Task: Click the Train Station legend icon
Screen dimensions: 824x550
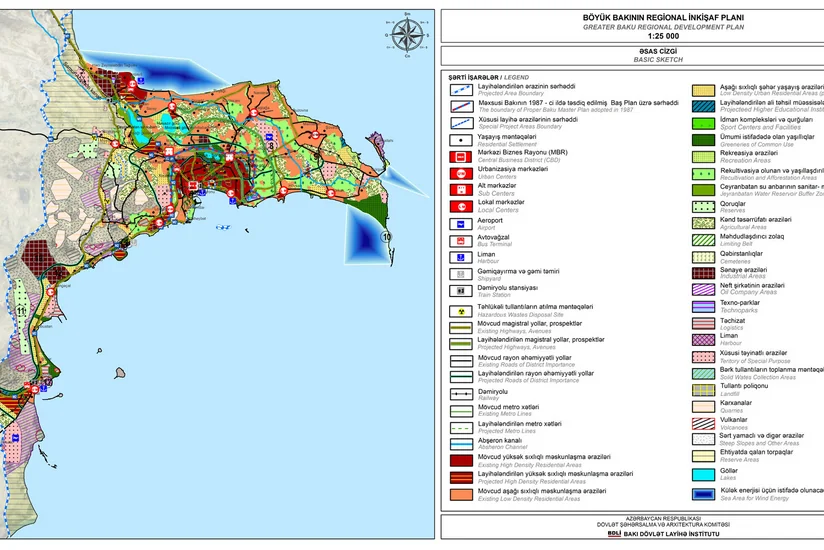Action: 461,291
